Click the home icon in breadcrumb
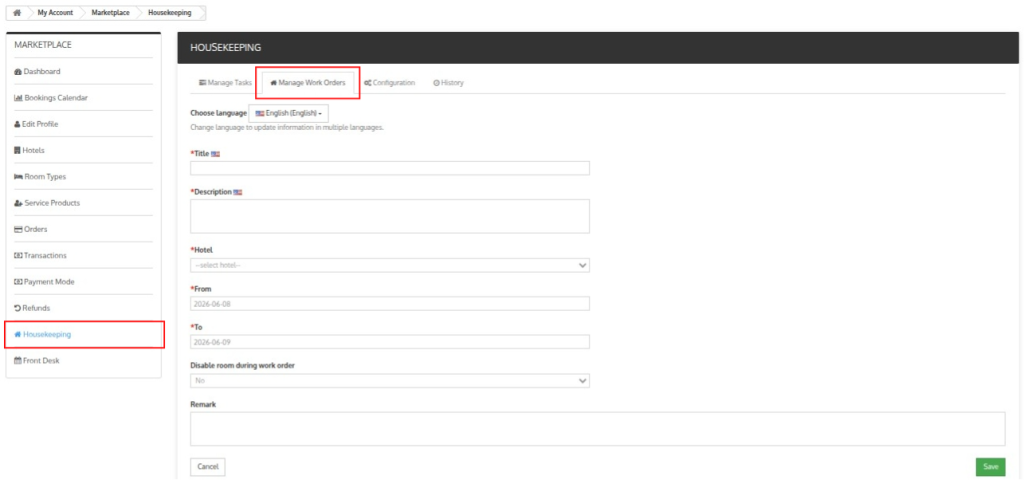Viewport: 1024px width, 480px height. pyautogui.click(x=18, y=12)
